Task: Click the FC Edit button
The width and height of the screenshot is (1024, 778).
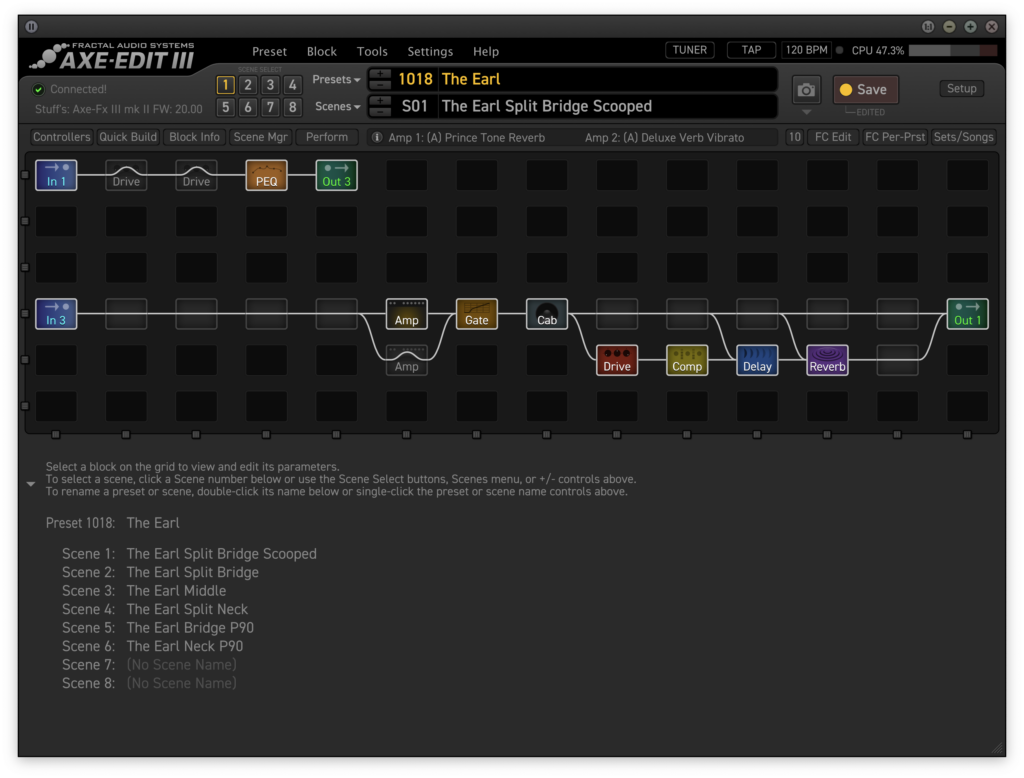Action: (x=833, y=137)
